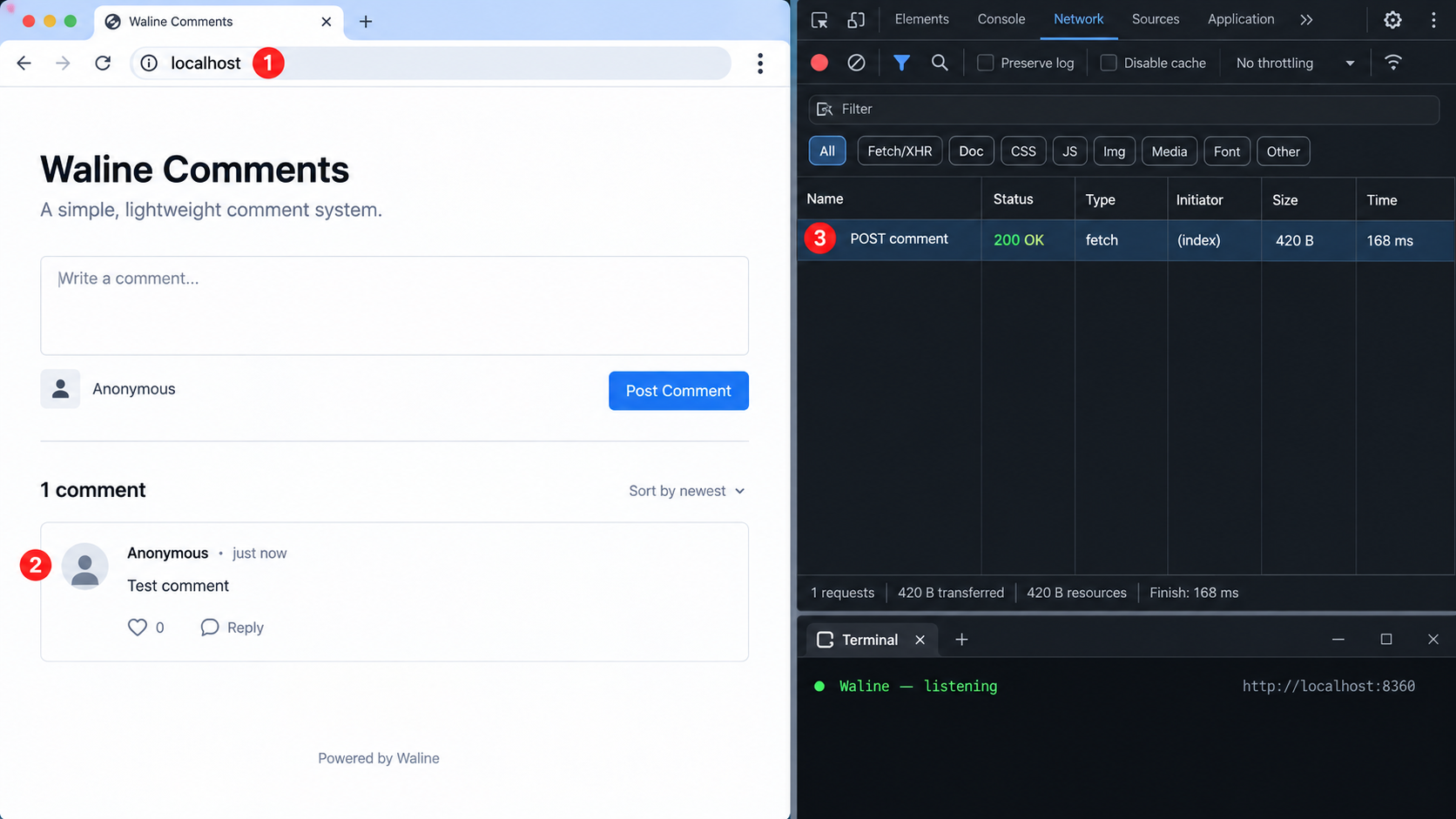Click the Anonymous author name on comment
1456x819 pixels.
point(167,554)
